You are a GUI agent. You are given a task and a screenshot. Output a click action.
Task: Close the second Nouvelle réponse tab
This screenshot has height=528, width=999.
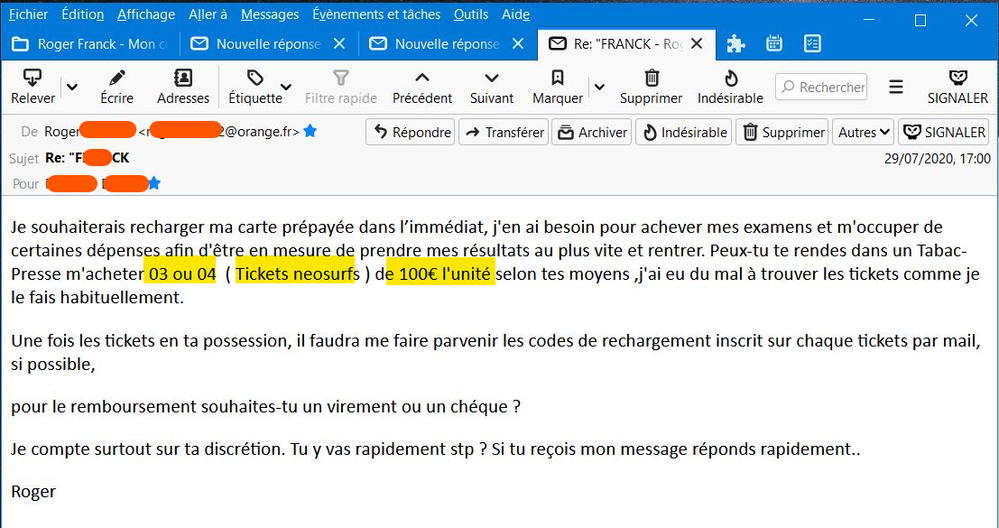point(518,44)
